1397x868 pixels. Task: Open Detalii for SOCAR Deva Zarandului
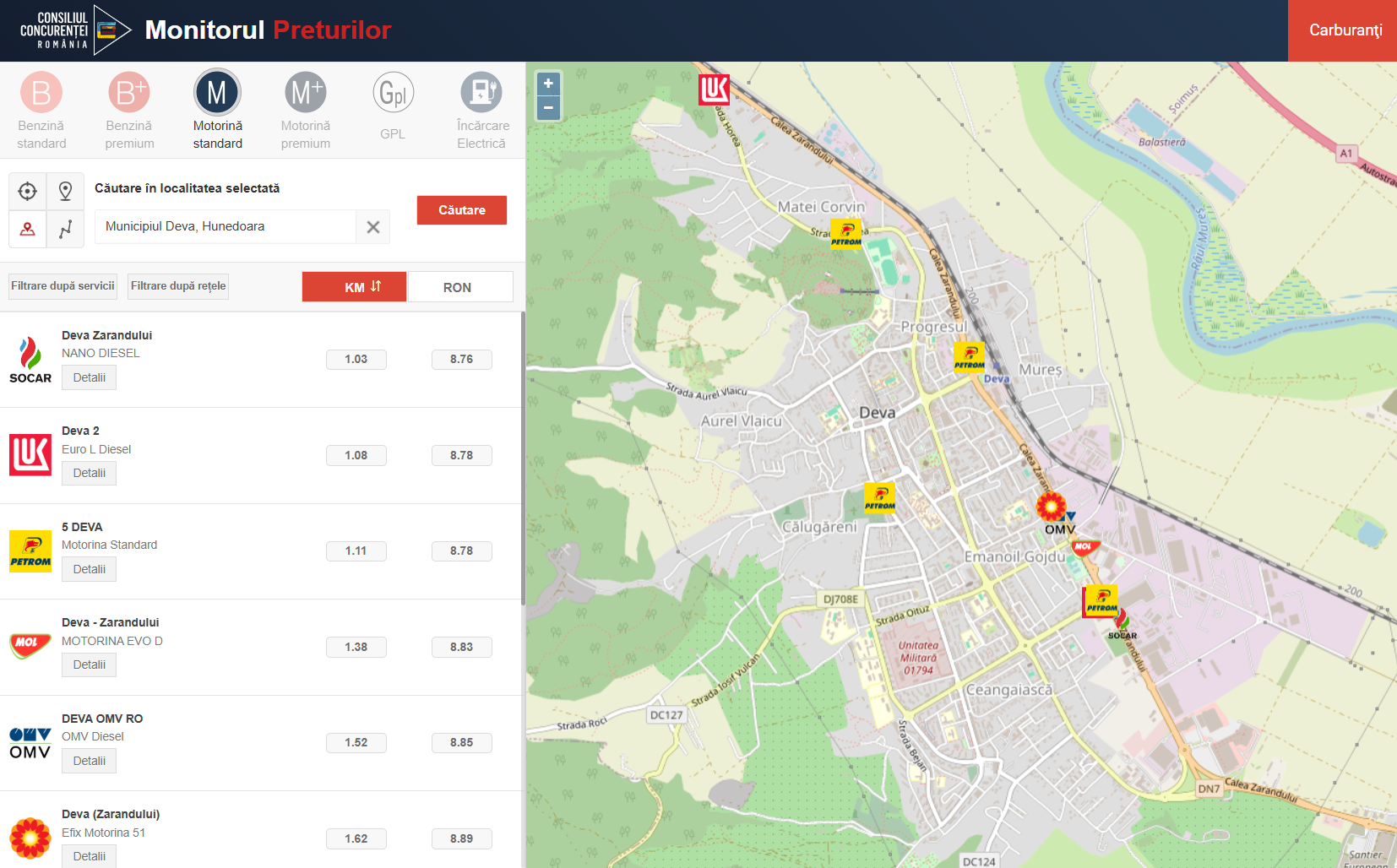pos(89,377)
